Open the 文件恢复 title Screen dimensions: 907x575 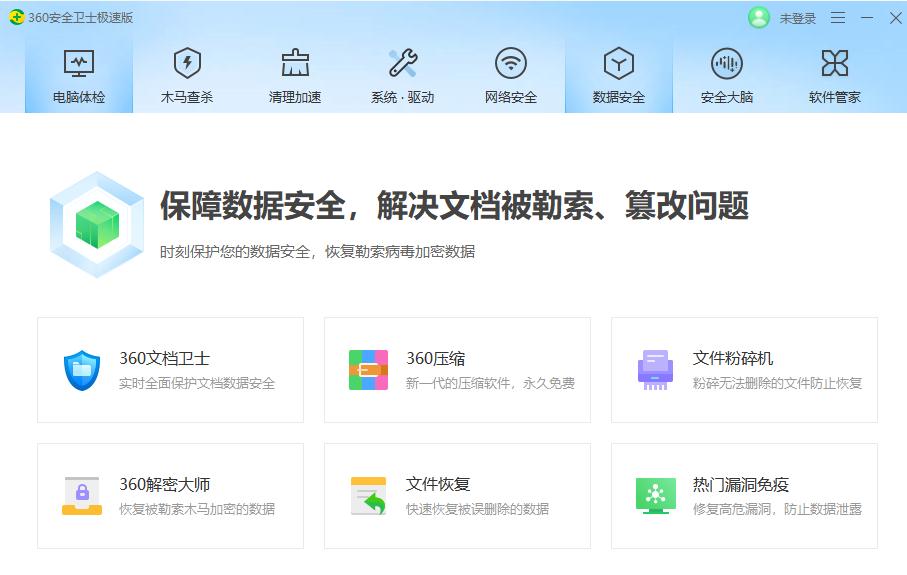coord(438,484)
